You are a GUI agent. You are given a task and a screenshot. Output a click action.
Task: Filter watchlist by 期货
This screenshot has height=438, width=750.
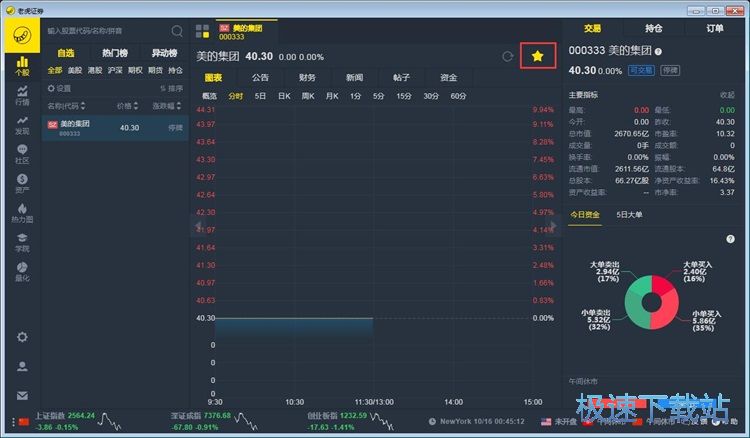point(155,70)
